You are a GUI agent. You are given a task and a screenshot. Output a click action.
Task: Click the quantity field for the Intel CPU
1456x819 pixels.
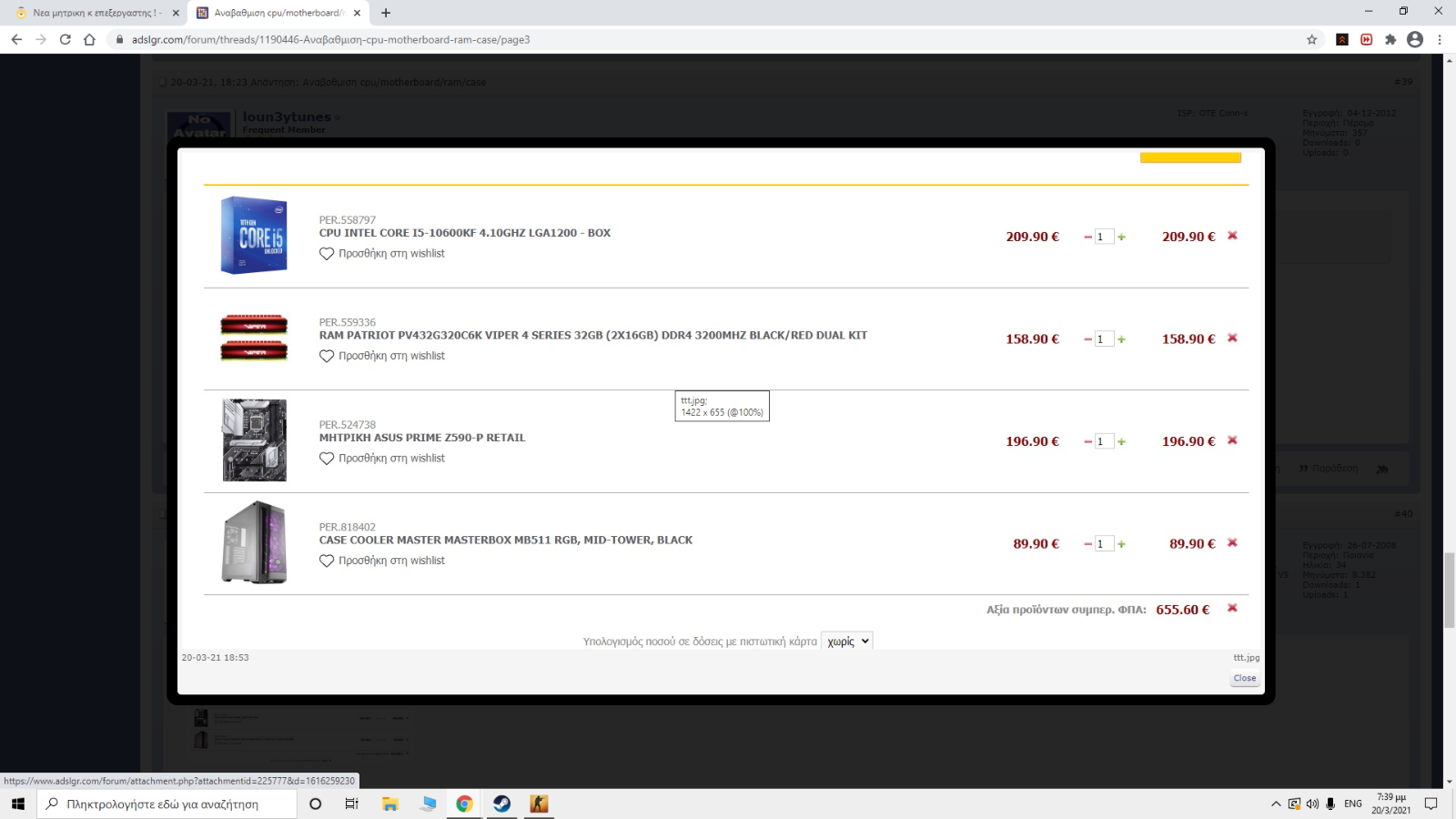coord(1104,237)
